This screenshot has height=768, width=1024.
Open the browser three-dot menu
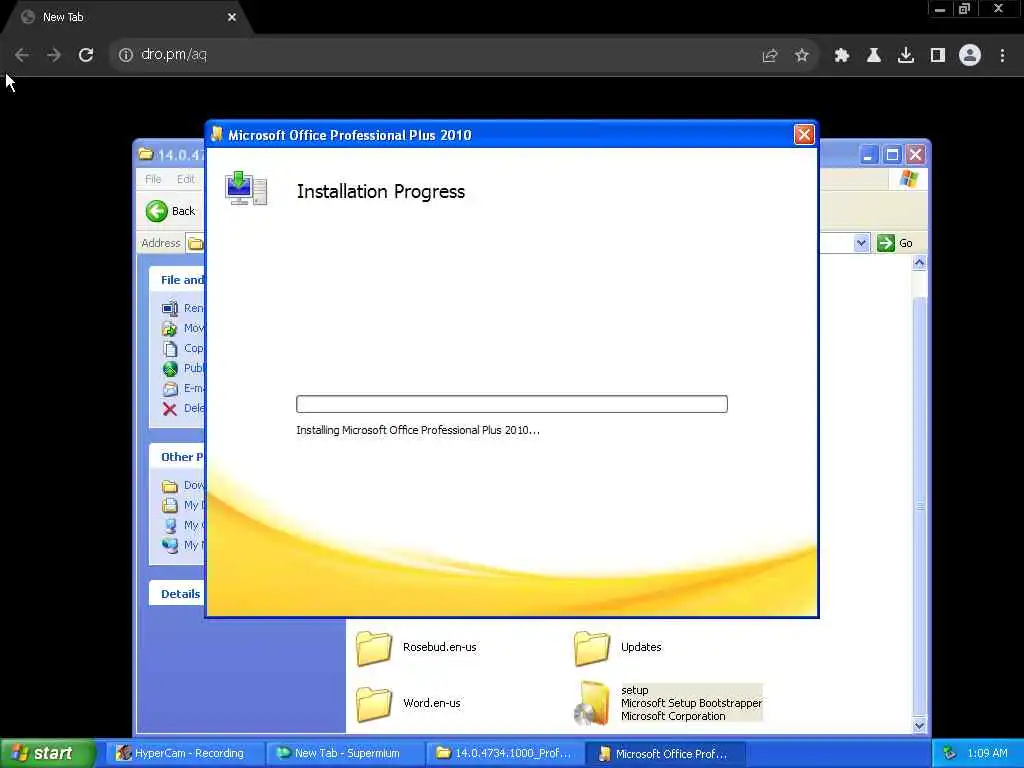[x=1002, y=56]
